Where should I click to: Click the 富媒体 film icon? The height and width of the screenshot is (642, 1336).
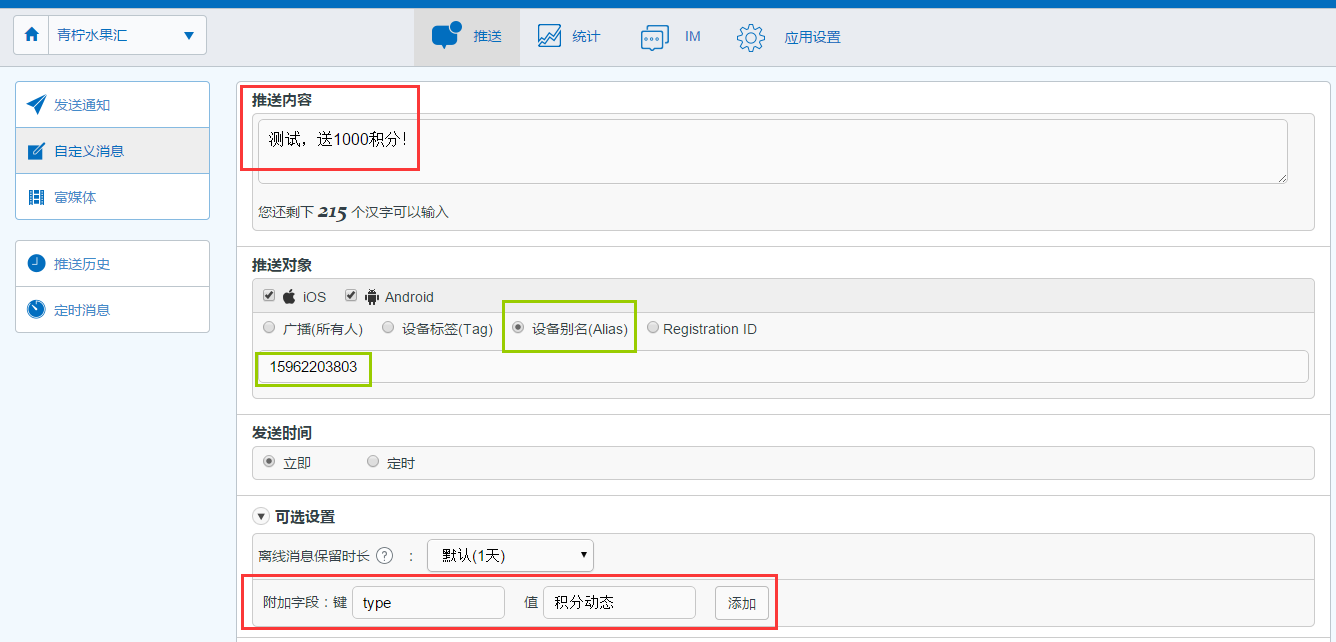(x=36, y=197)
